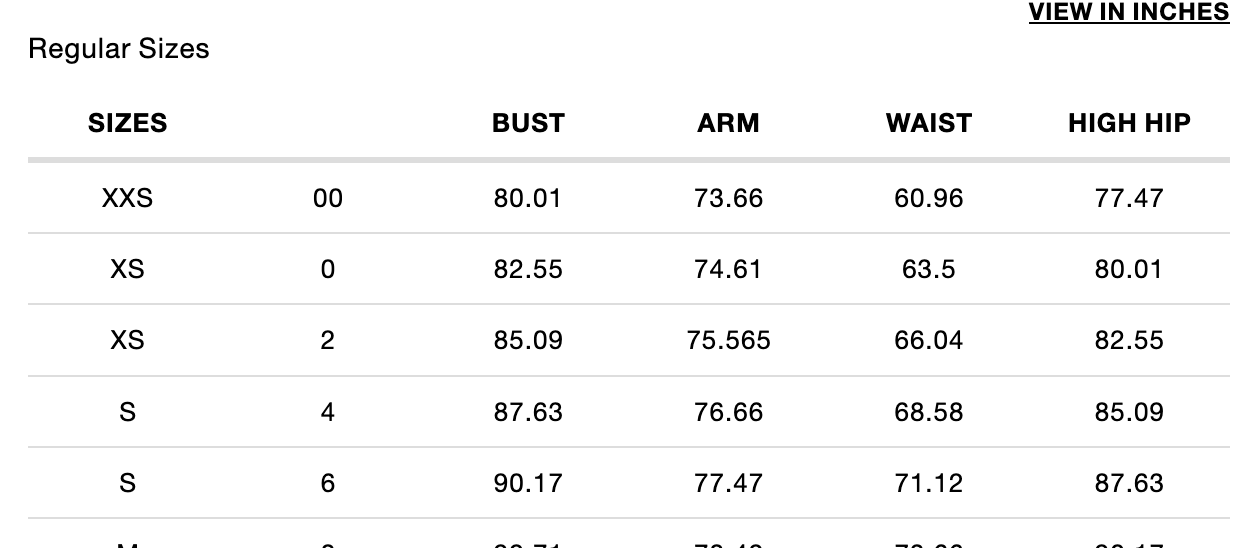Click bust value 80.01 for XXS
1246x548 pixels.
(528, 198)
